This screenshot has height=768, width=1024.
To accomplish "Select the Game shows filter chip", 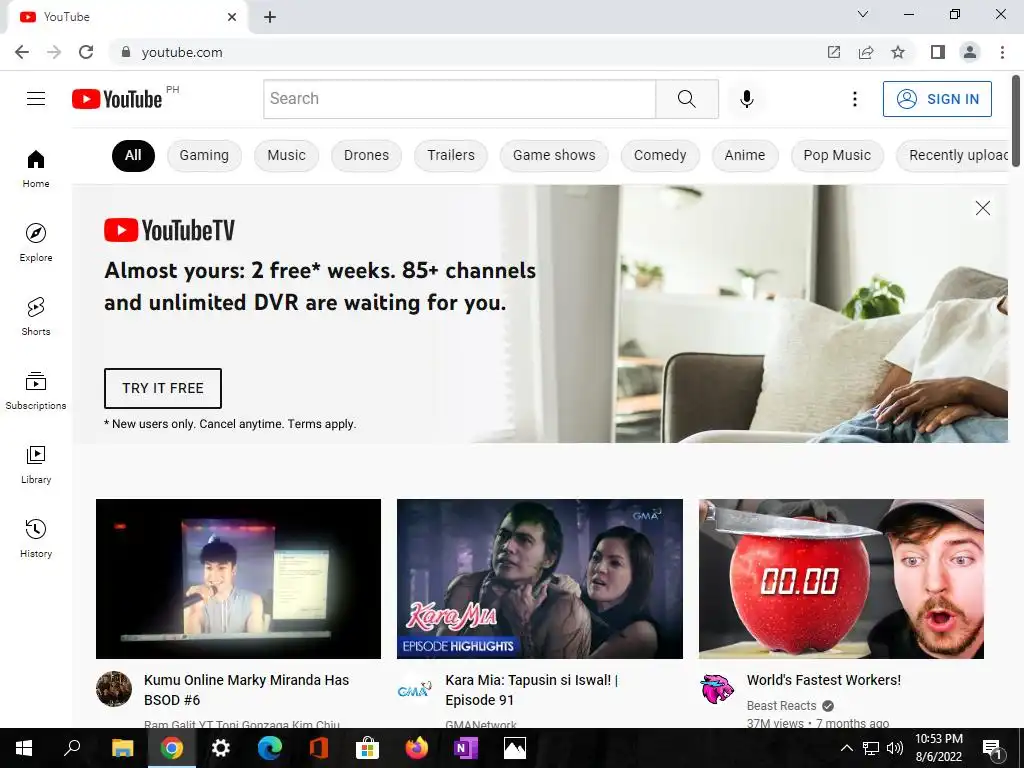I will [554, 155].
